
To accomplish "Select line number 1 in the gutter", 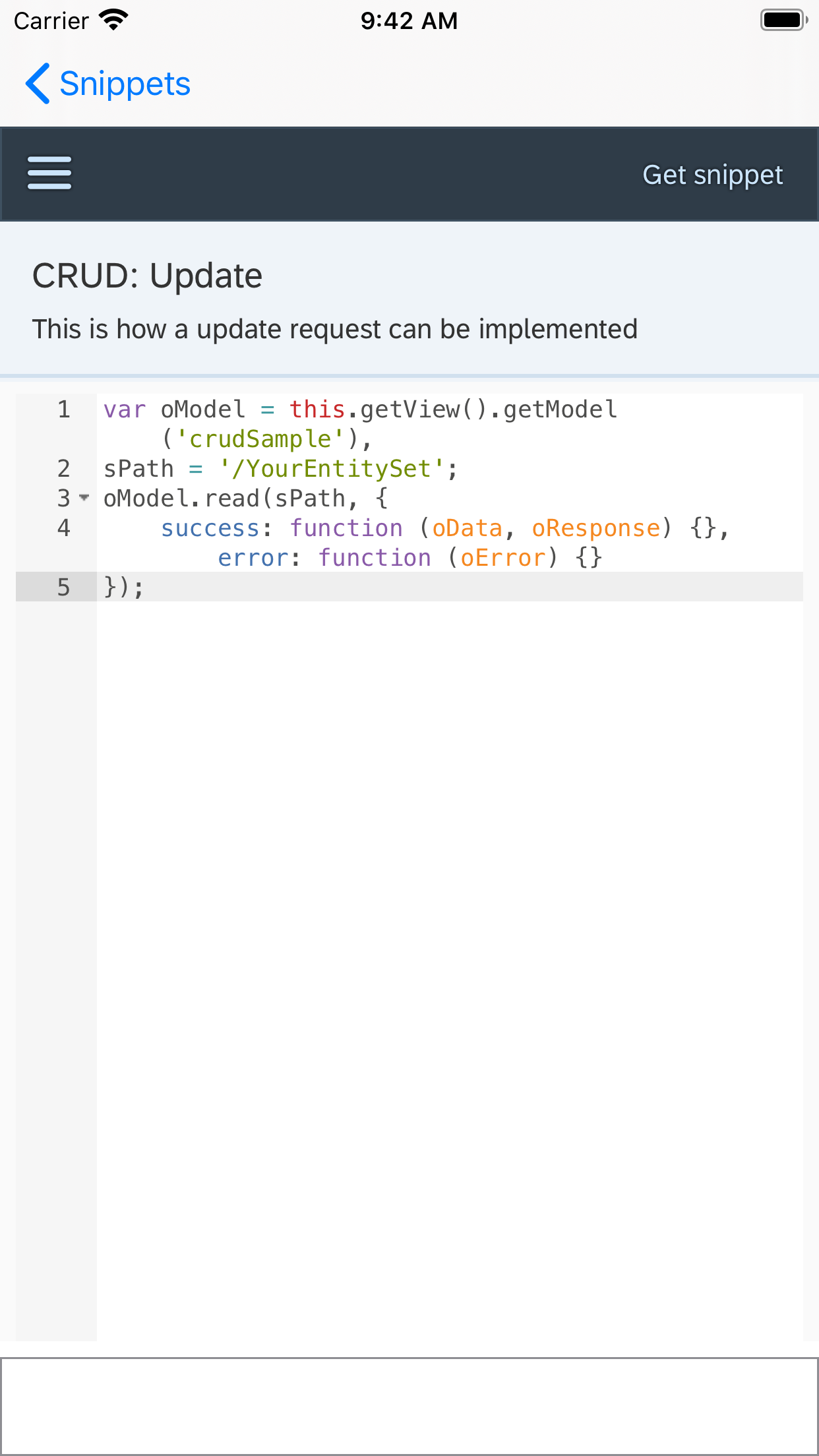I will [63, 409].
